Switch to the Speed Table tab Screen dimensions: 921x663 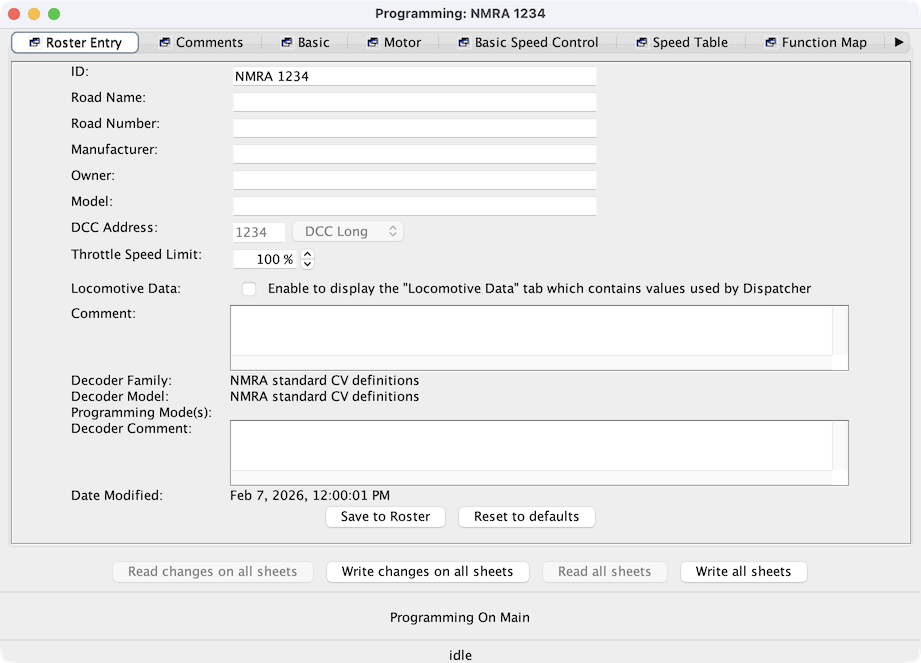coord(689,43)
